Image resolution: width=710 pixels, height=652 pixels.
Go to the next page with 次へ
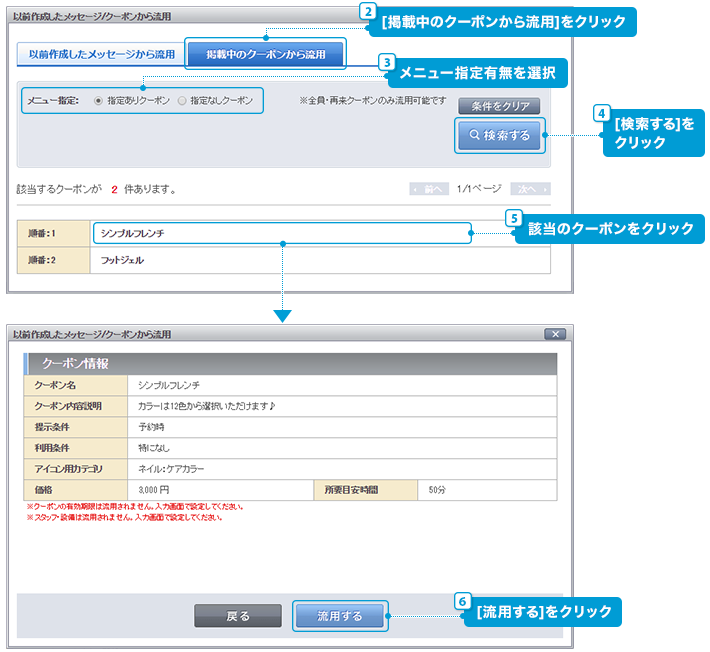tap(530, 188)
